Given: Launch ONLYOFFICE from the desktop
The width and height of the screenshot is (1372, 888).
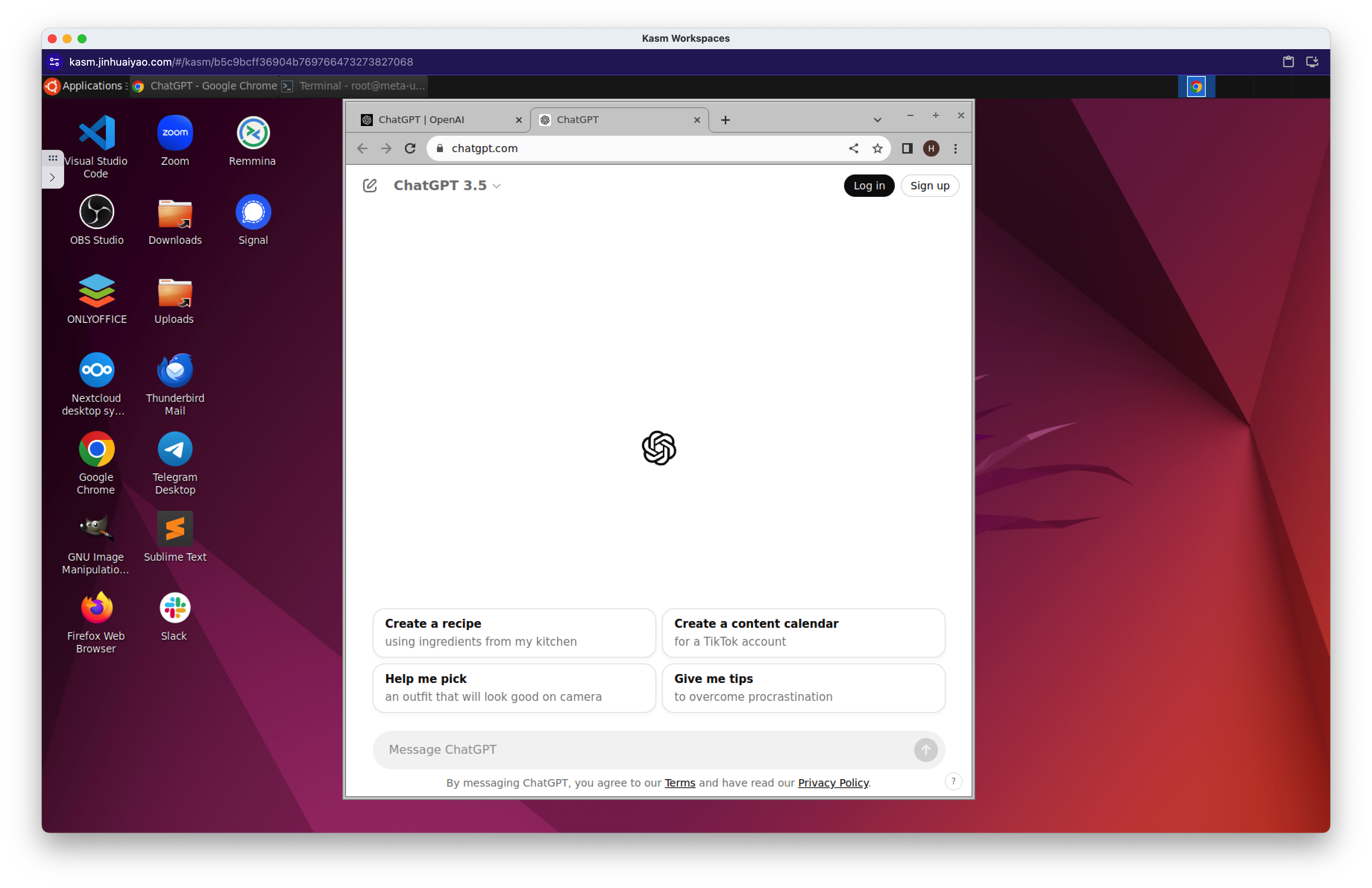Looking at the screenshot, I should click(x=96, y=299).
